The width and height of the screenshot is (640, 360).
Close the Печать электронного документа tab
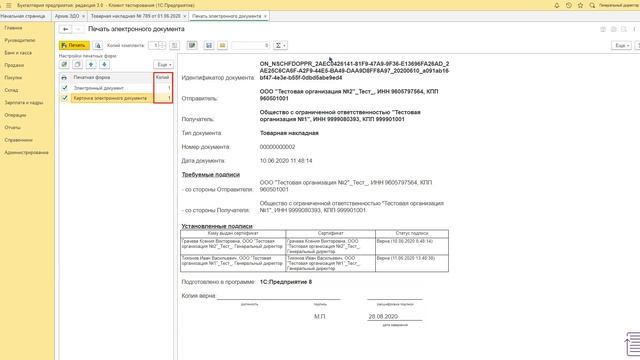pos(265,16)
